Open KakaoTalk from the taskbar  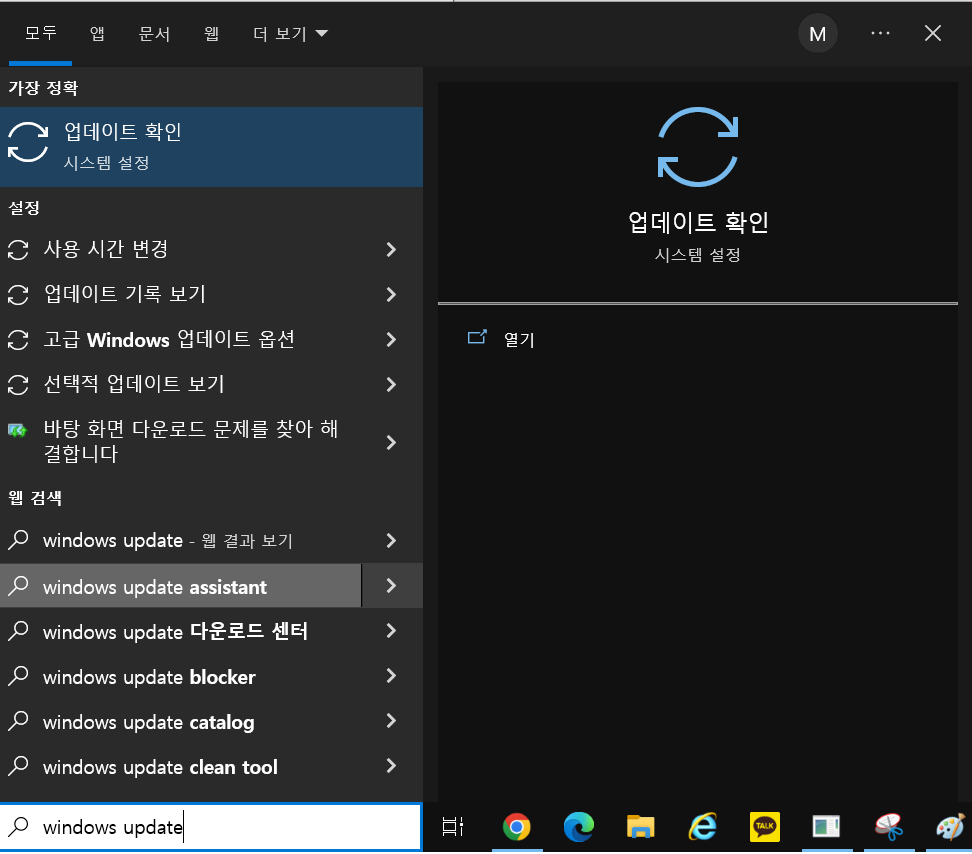(765, 827)
